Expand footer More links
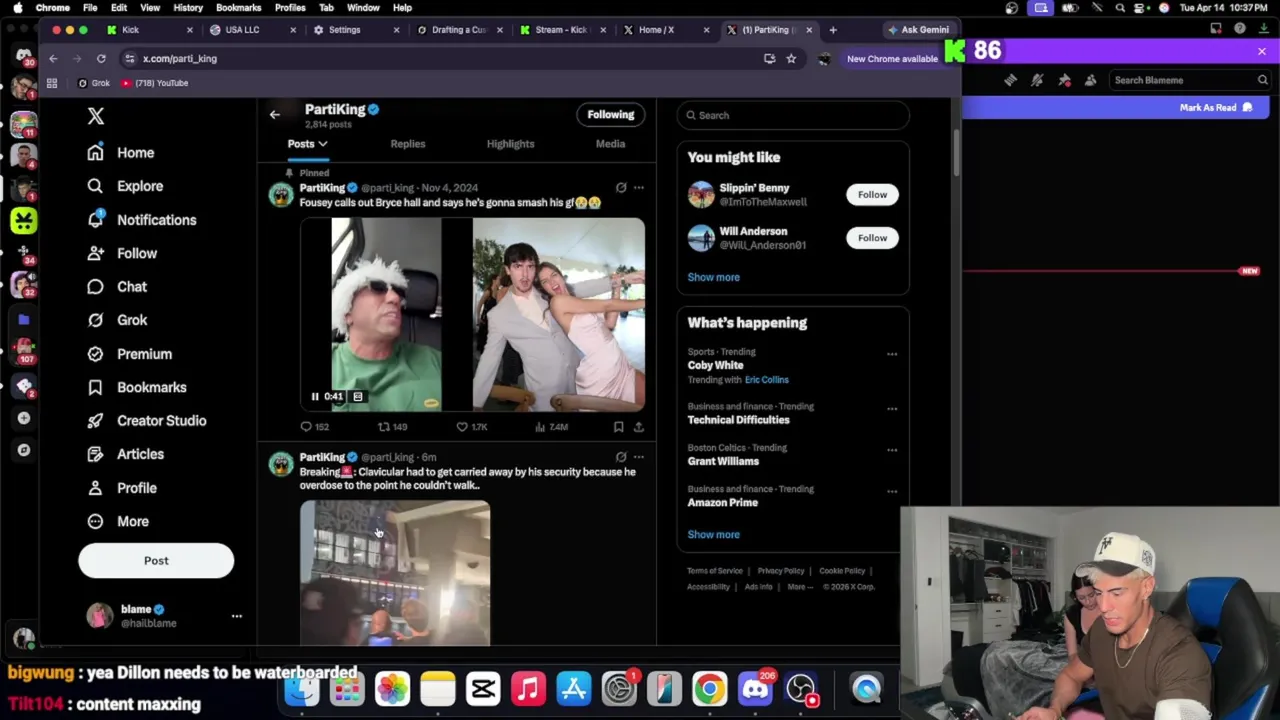 (x=800, y=587)
